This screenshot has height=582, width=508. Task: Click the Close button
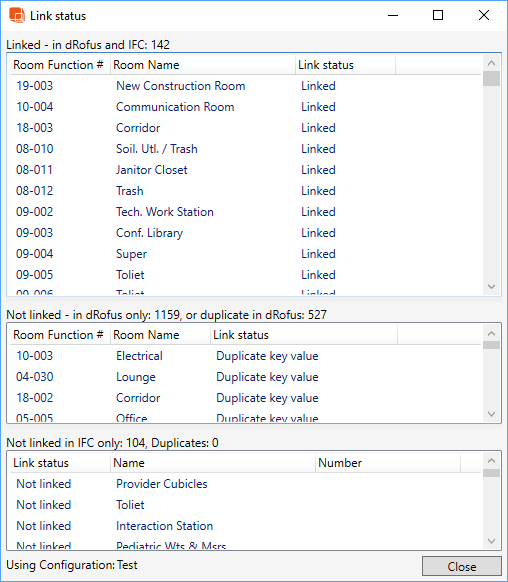pos(462,566)
